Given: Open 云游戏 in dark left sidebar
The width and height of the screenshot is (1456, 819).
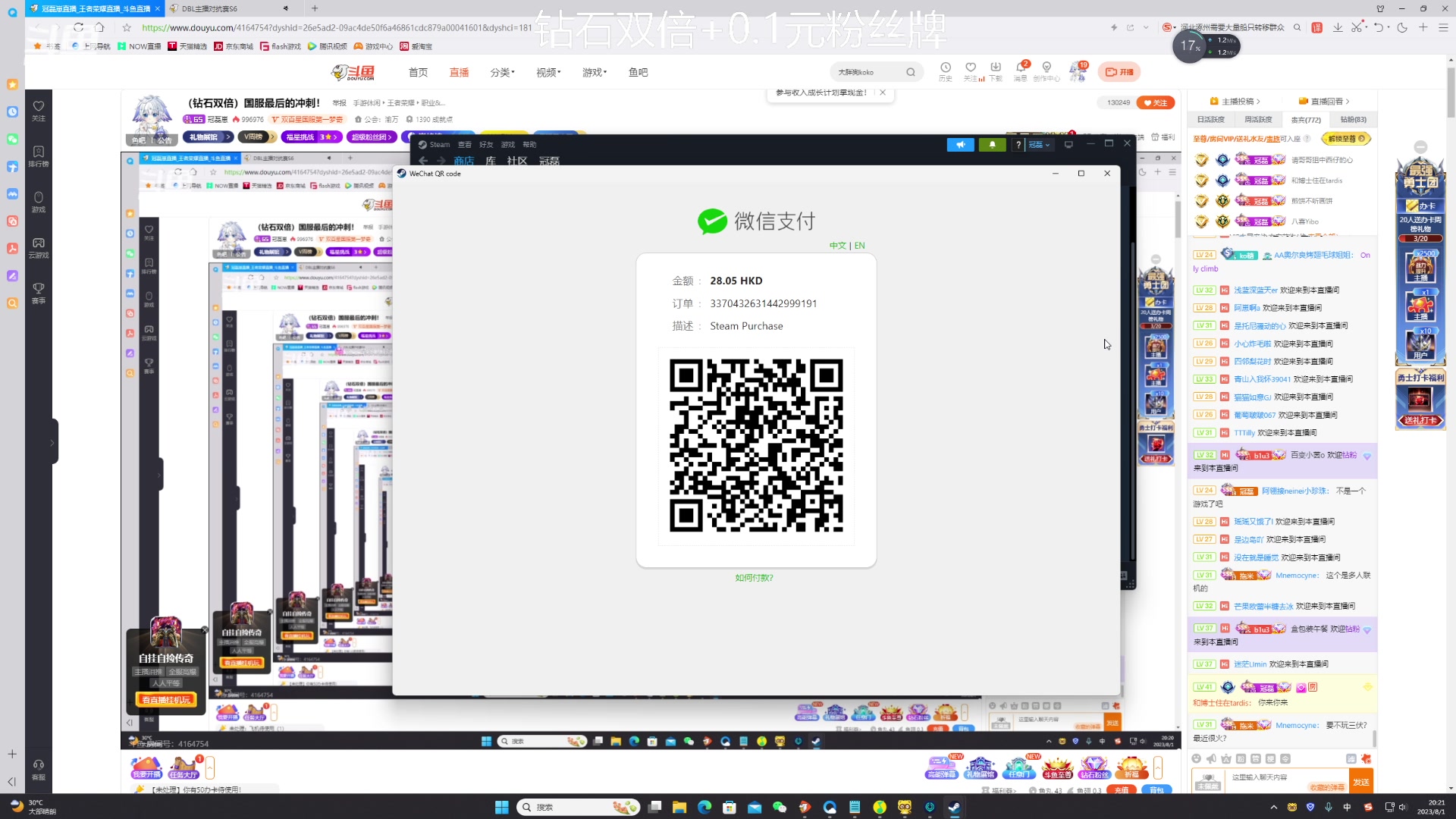Looking at the screenshot, I should pos(39,247).
